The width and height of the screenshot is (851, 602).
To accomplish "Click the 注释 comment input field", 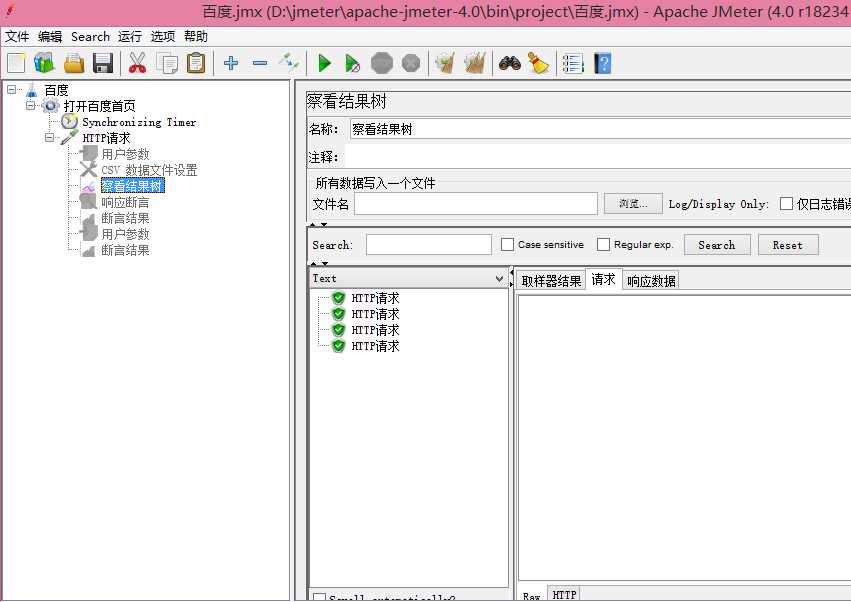I will tap(598, 157).
